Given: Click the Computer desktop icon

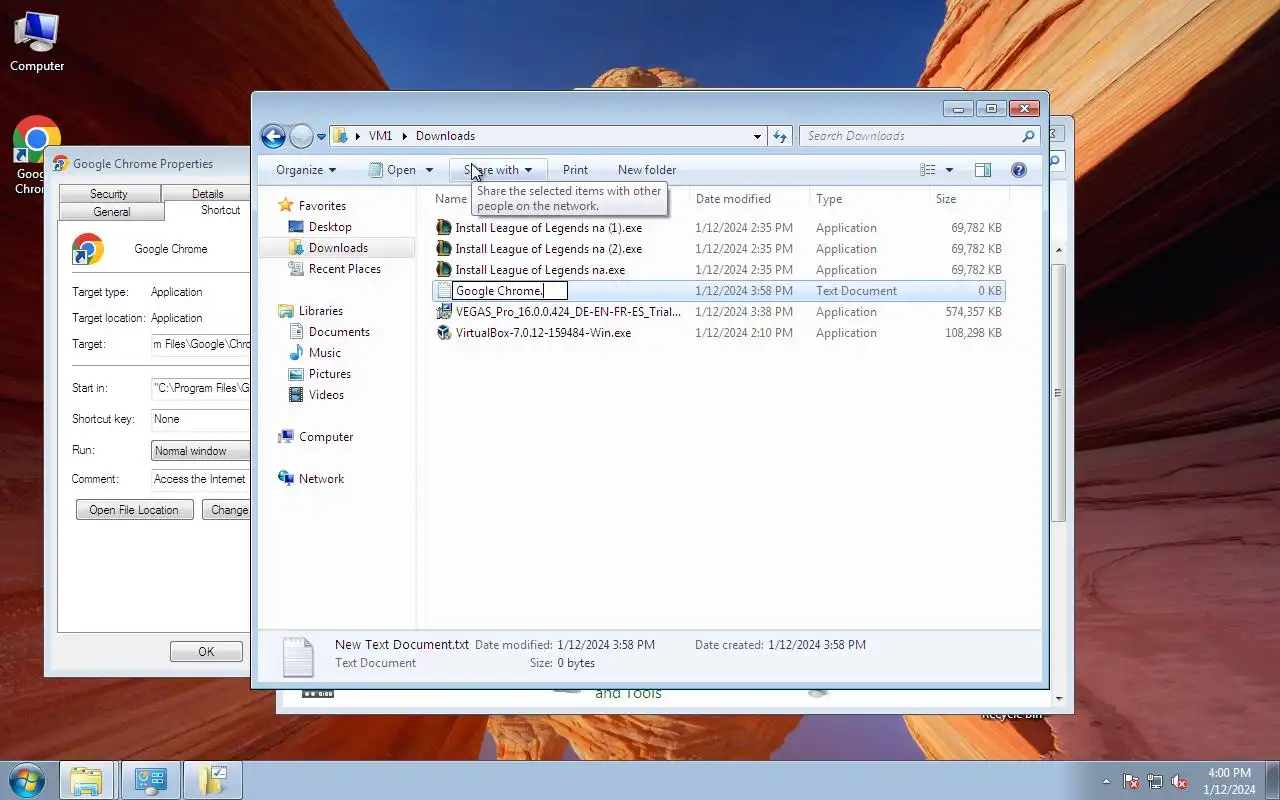Looking at the screenshot, I should 37,42.
